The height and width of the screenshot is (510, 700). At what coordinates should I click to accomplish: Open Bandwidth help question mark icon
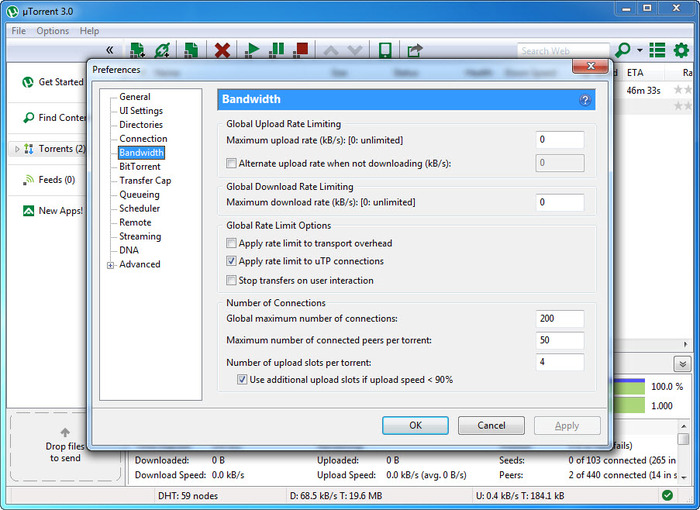(x=585, y=100)
